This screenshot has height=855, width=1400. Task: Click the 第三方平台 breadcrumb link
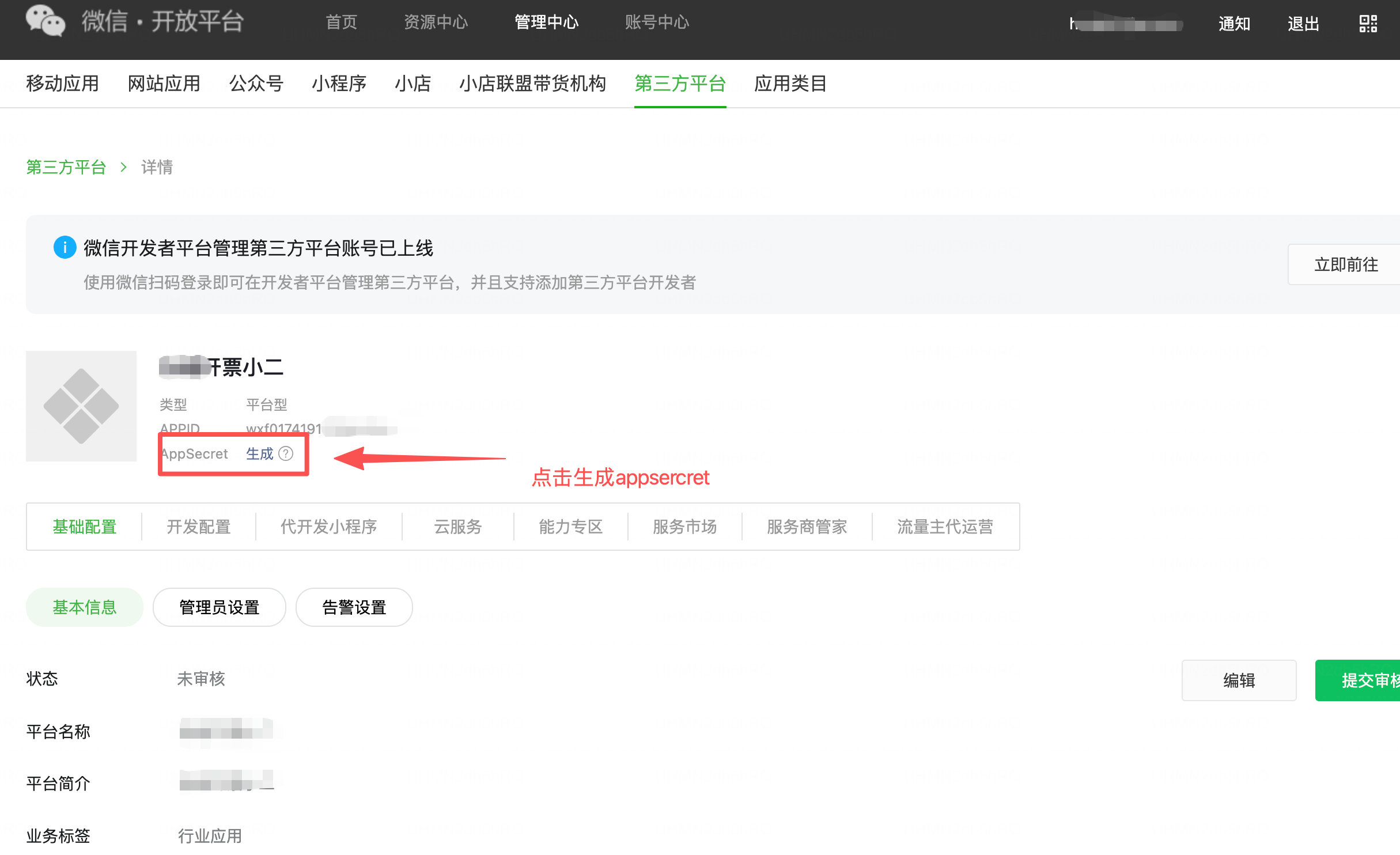(x=66, y=167)
